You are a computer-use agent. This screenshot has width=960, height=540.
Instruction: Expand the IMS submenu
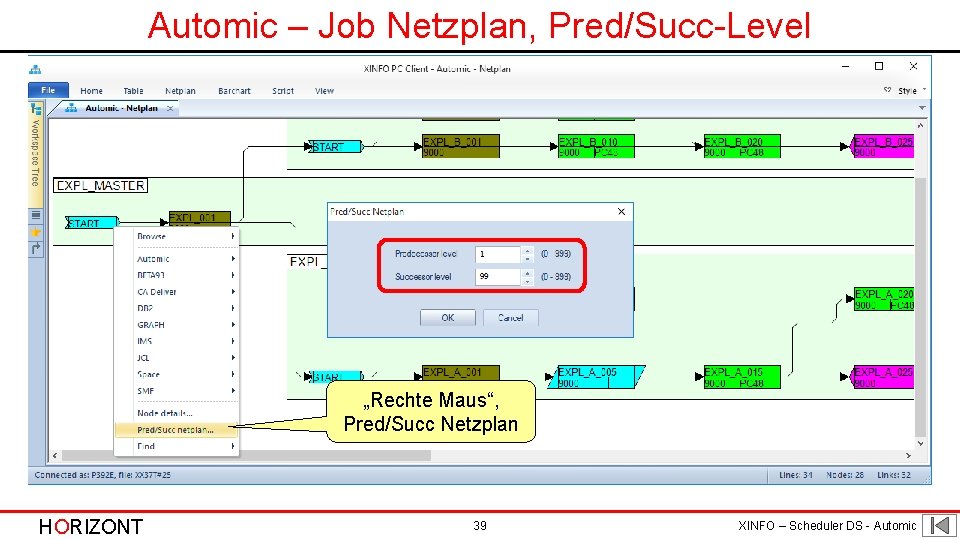click(176, 342)
